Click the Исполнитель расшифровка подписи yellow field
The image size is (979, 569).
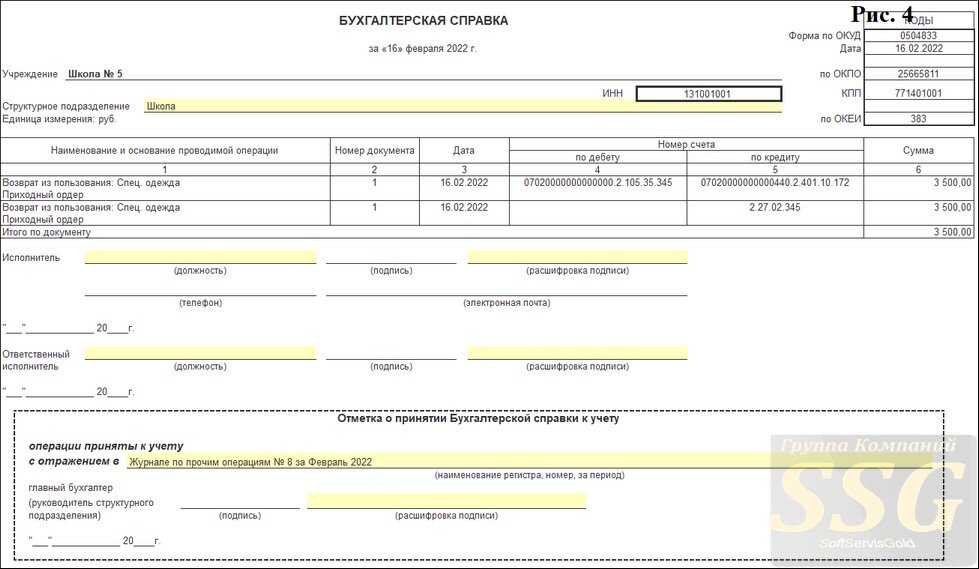578,257
